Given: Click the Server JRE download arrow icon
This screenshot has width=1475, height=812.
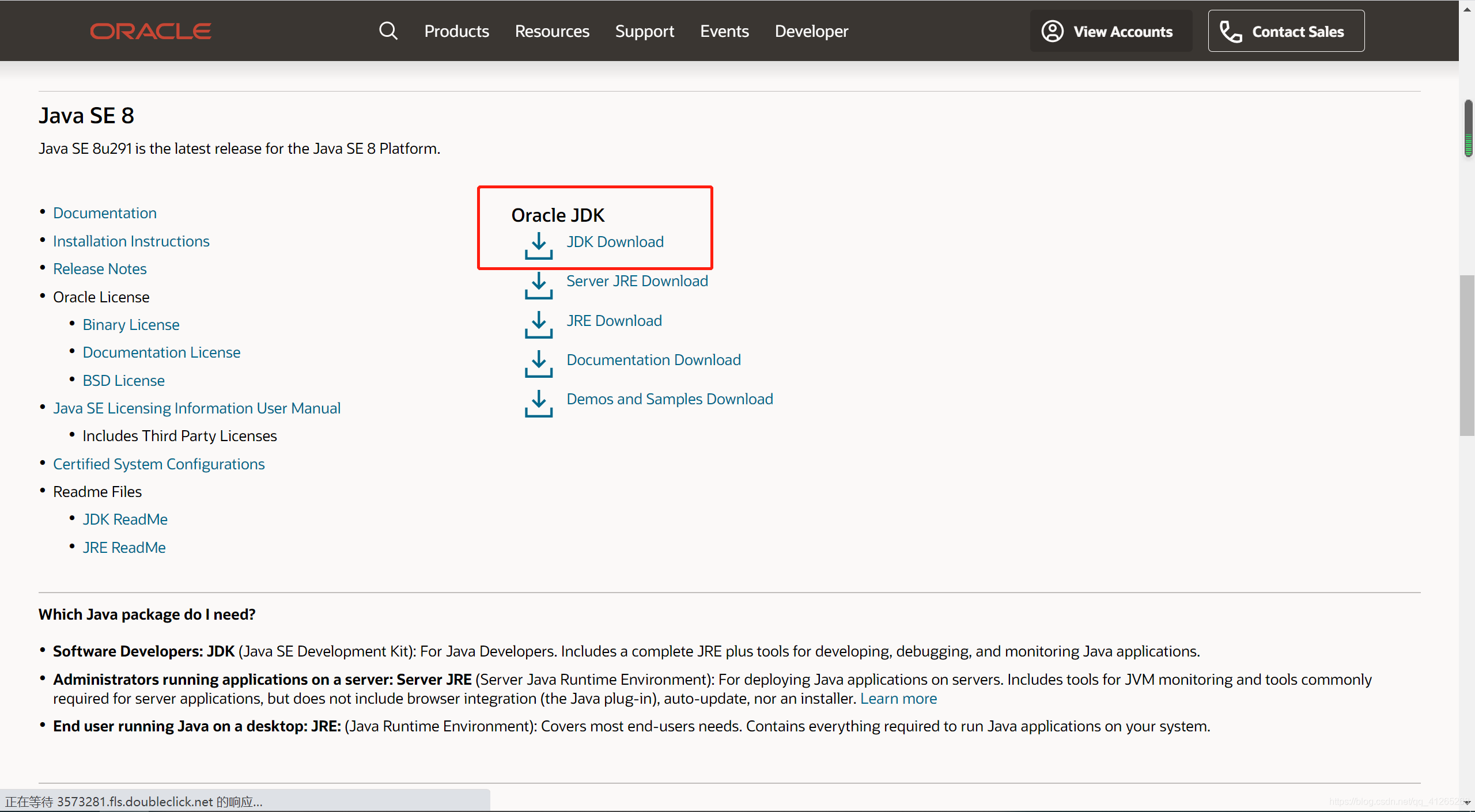Looking at the screenshot, I should (x=538, y=285).
